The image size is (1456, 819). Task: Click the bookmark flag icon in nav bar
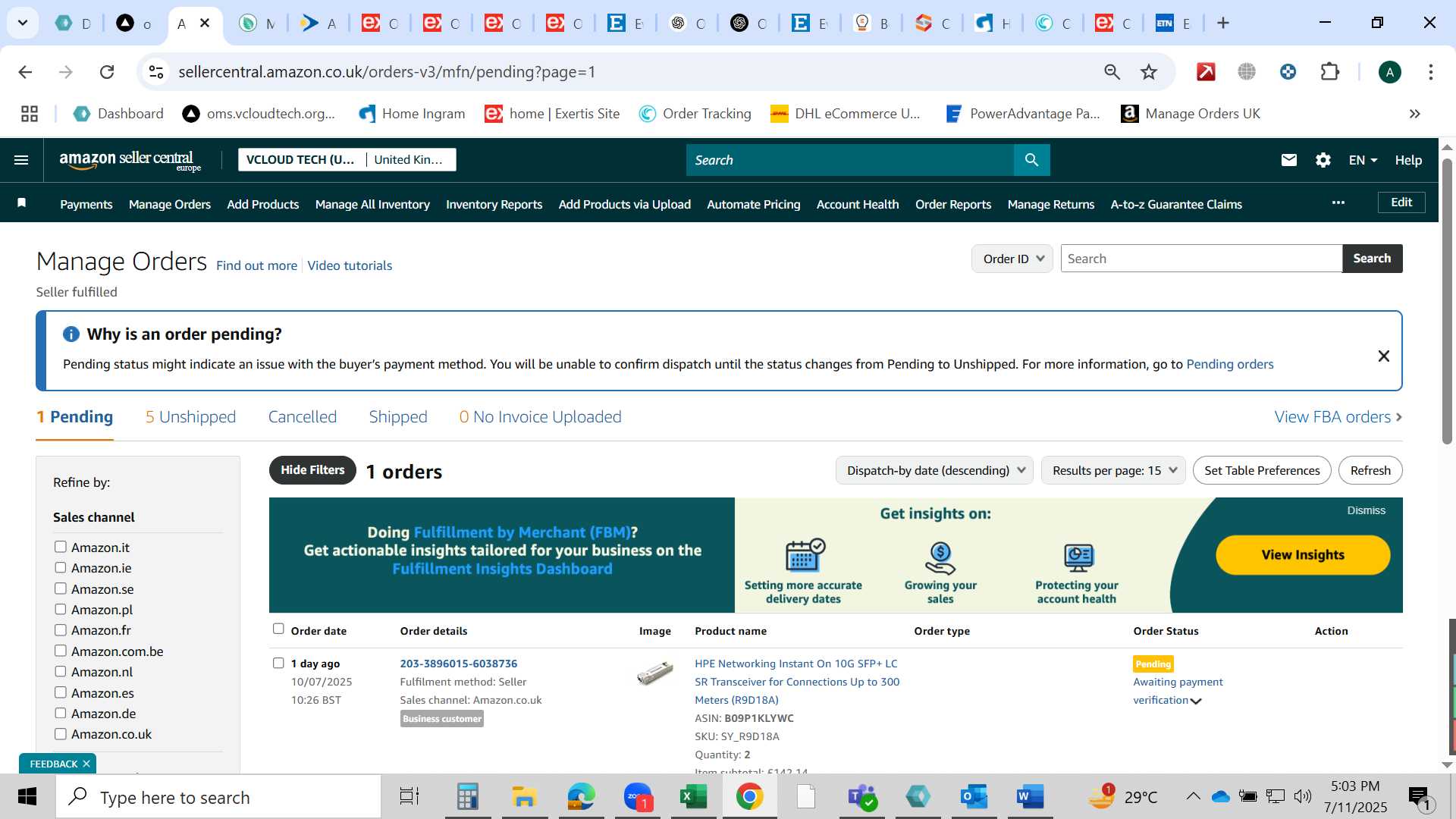[x=22, y=202]
